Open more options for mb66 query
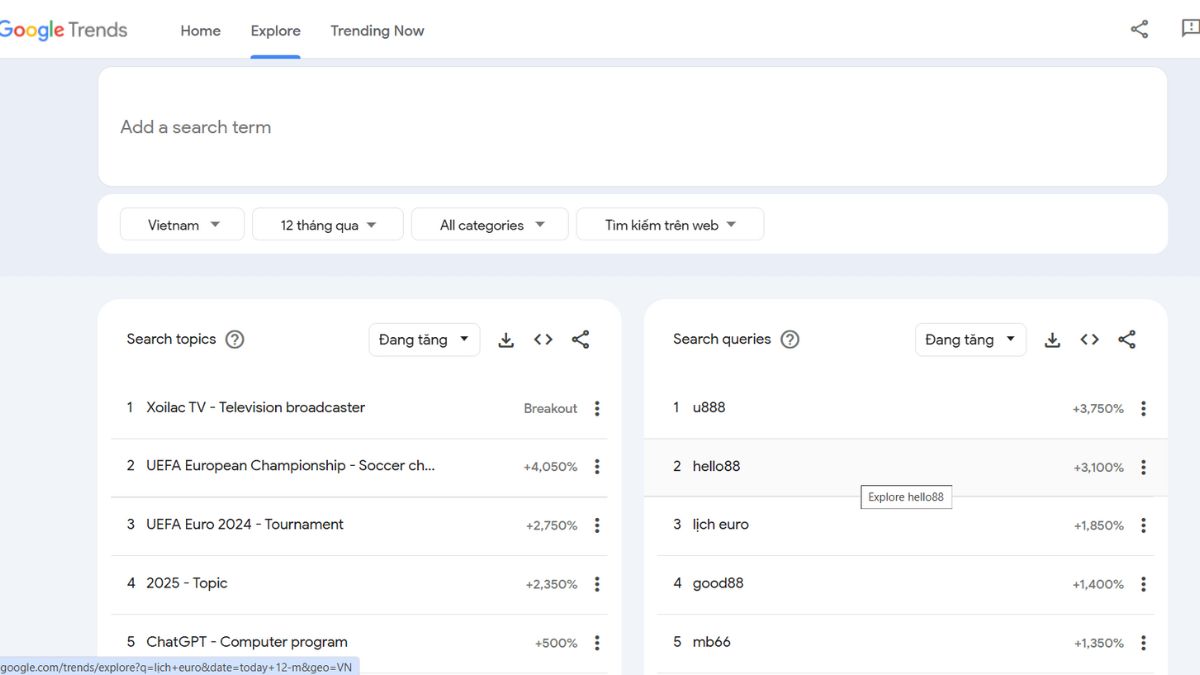This screenshot has height=675, width=1200. (x=1143, y=643)
